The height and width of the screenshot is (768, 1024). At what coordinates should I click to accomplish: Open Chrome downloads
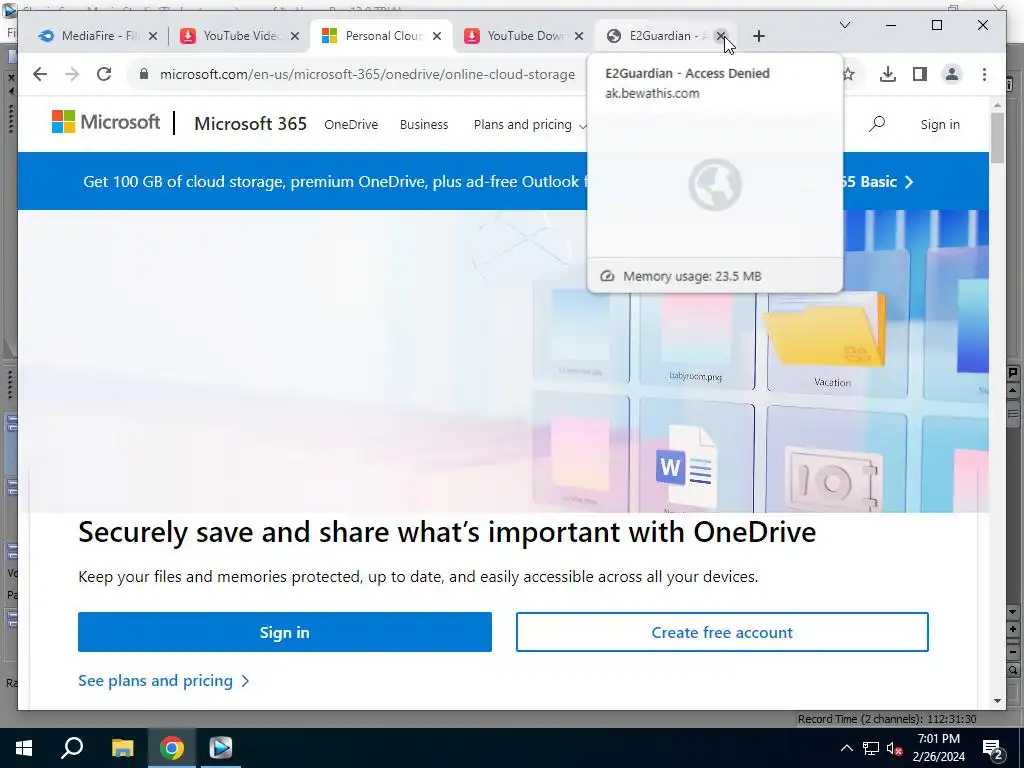888,74
